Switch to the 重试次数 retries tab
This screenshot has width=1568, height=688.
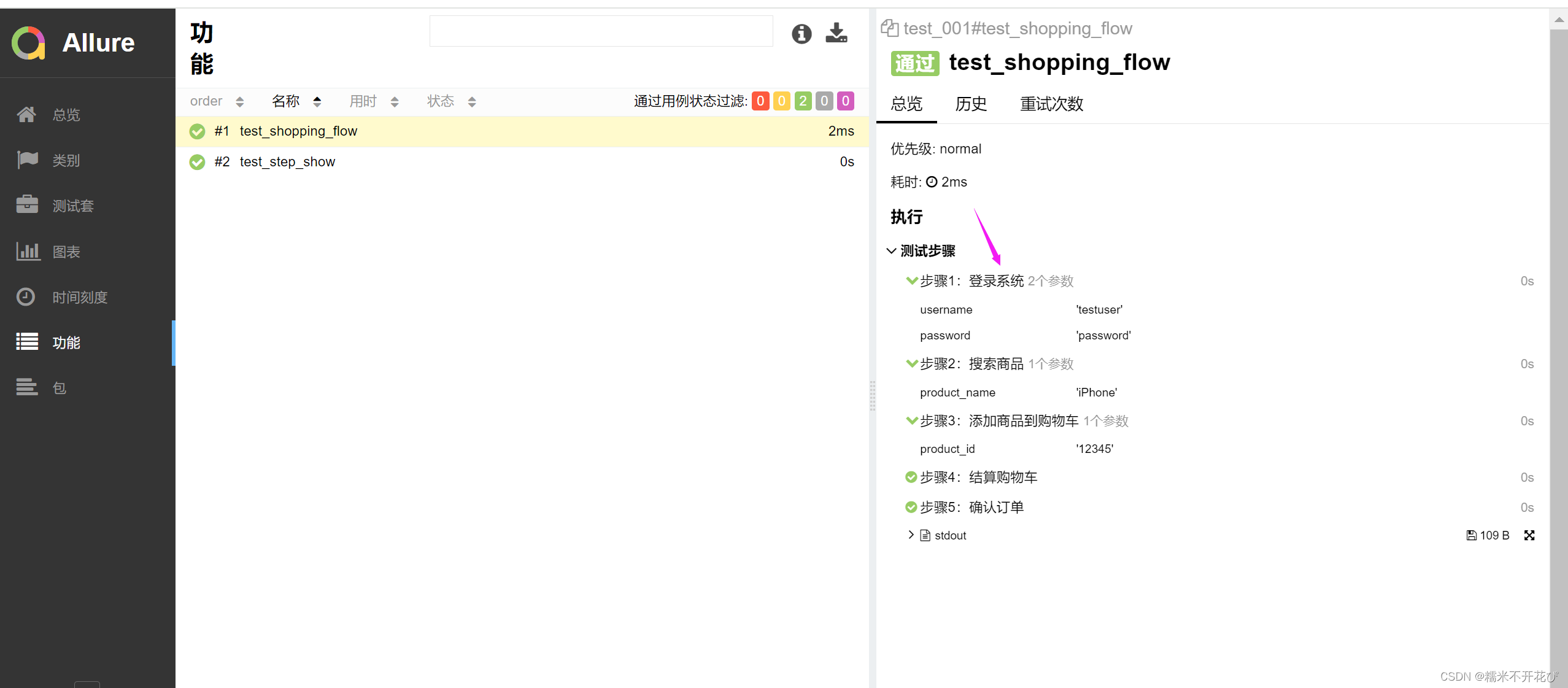coord(1051,104)
